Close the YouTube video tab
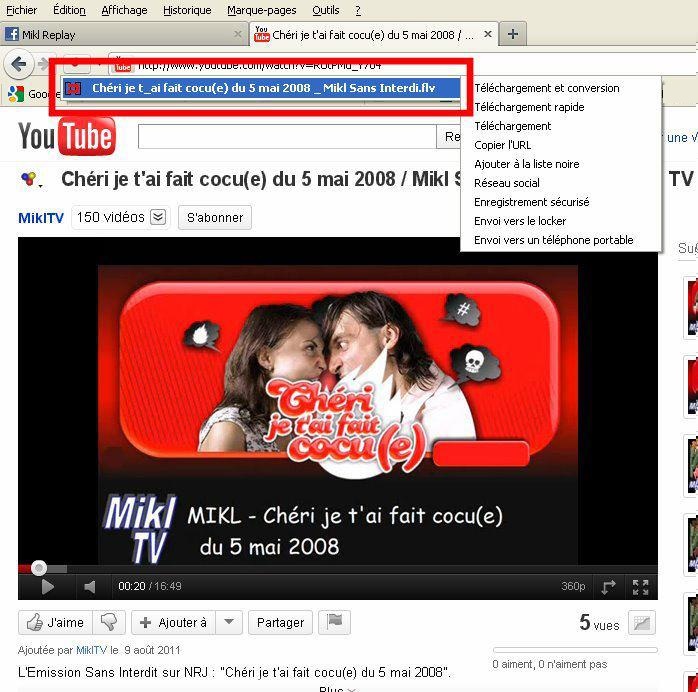 (x=488, y=34)
